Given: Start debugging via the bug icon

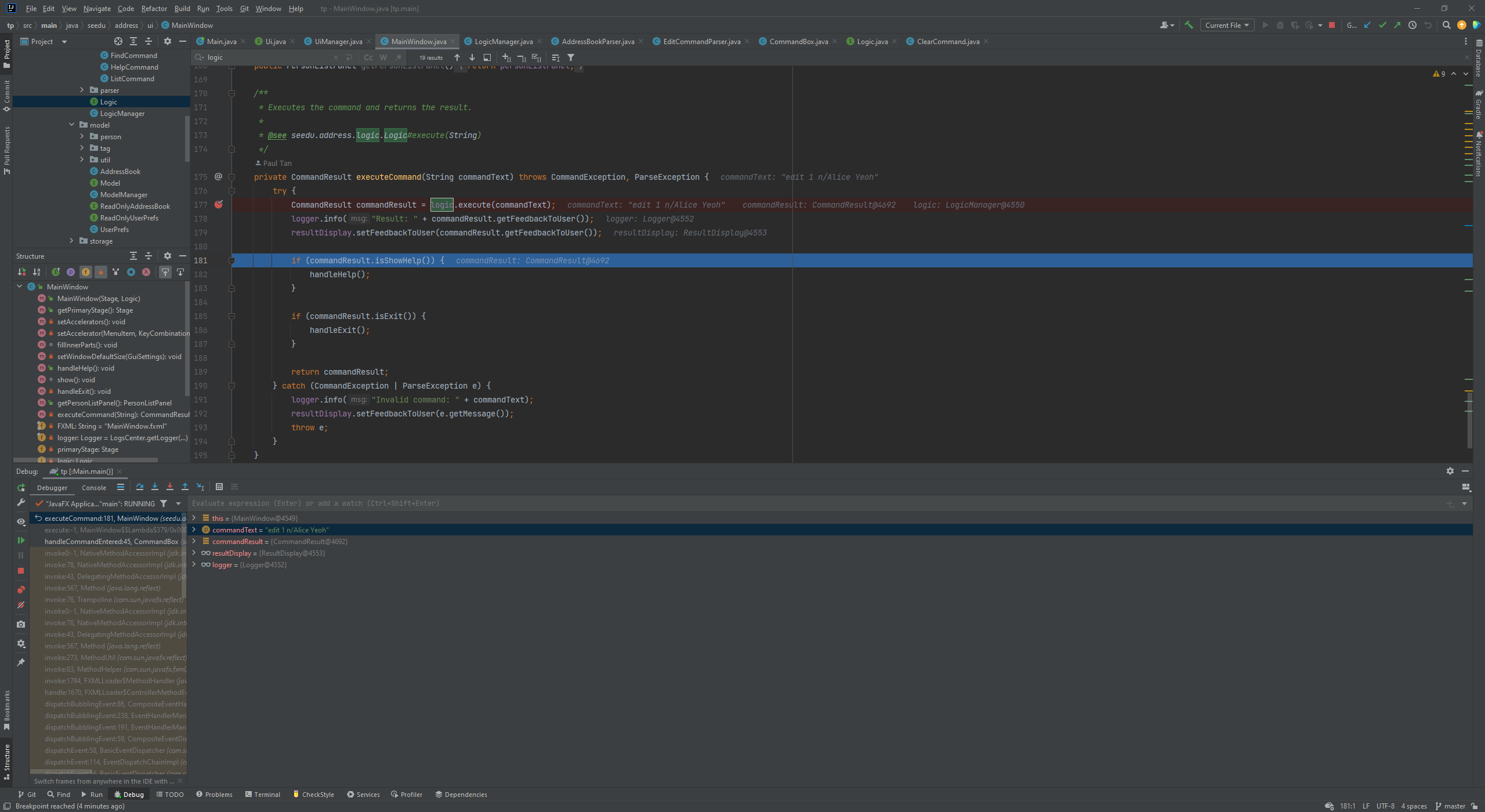Looking at the screenshot, I should (x=1280, y=25).
